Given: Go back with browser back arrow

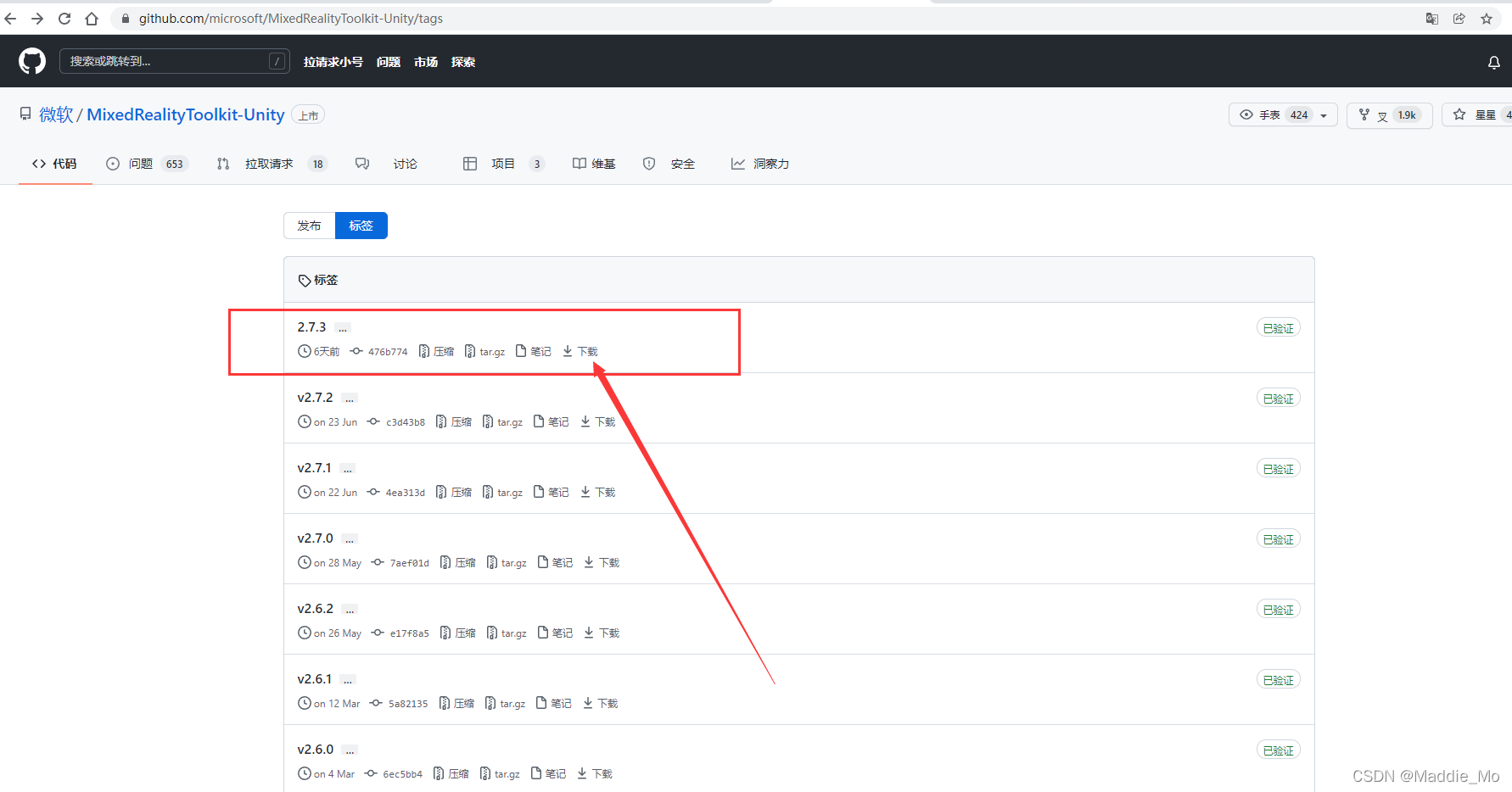Looking at the screenshot, I should click(x=10, y=19).
